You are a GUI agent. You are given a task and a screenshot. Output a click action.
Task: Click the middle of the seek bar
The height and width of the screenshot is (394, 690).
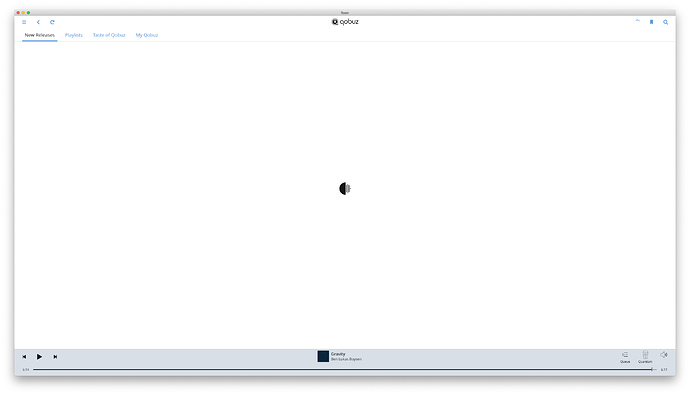tap(345, 369)
